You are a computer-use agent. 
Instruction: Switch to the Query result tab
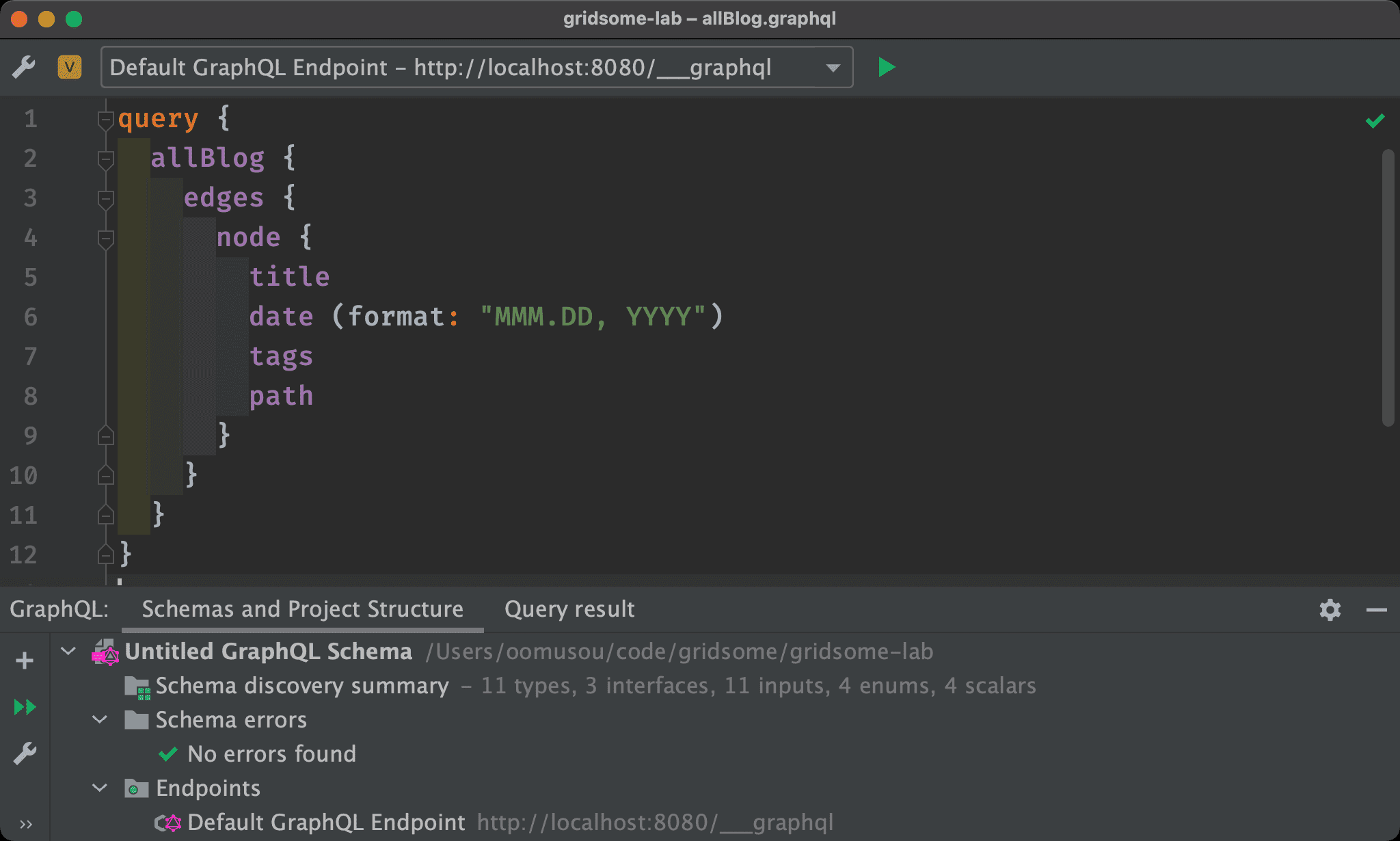point(569,609)
